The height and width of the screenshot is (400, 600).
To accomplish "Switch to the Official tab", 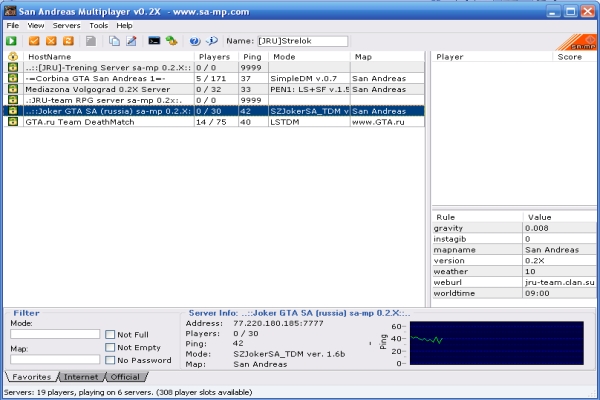I will click(125, 377).
